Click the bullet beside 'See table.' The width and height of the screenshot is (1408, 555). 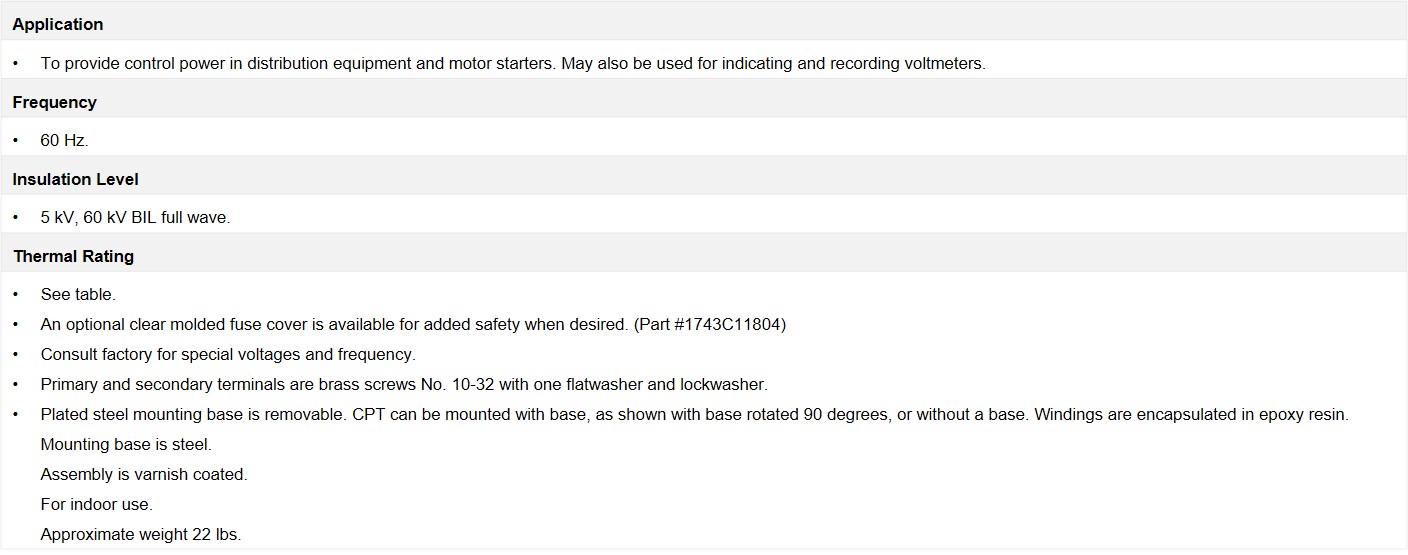(16, 295)
